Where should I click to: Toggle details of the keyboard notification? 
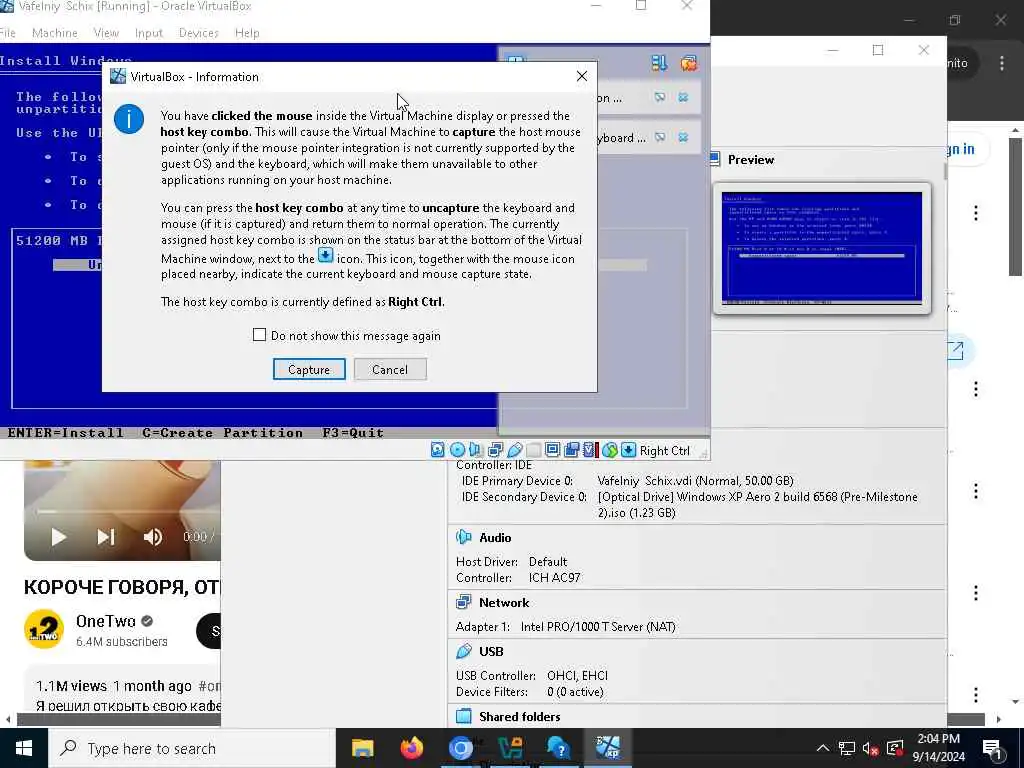point(660,137)
